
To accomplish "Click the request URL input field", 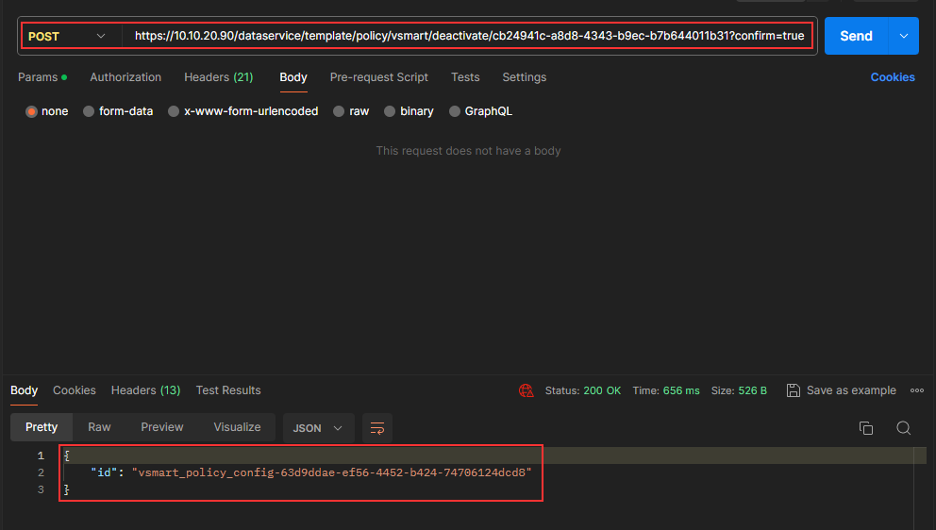I will 468,36.
